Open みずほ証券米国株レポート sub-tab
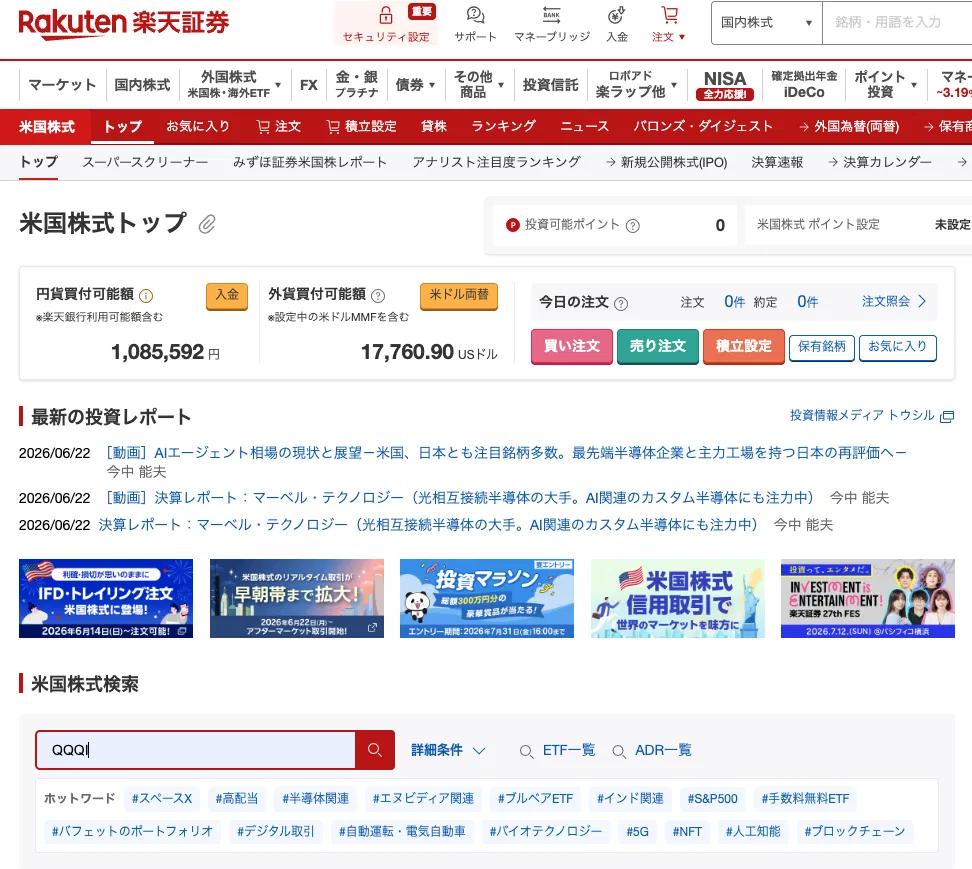The width and height of the screenshot is (972, 869). [310, 162]
